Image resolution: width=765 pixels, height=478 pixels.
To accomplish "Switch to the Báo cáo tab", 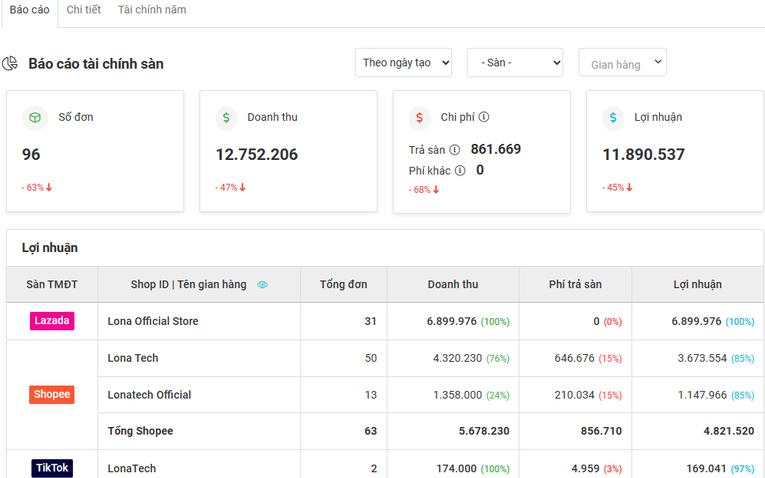I will 29,10.
